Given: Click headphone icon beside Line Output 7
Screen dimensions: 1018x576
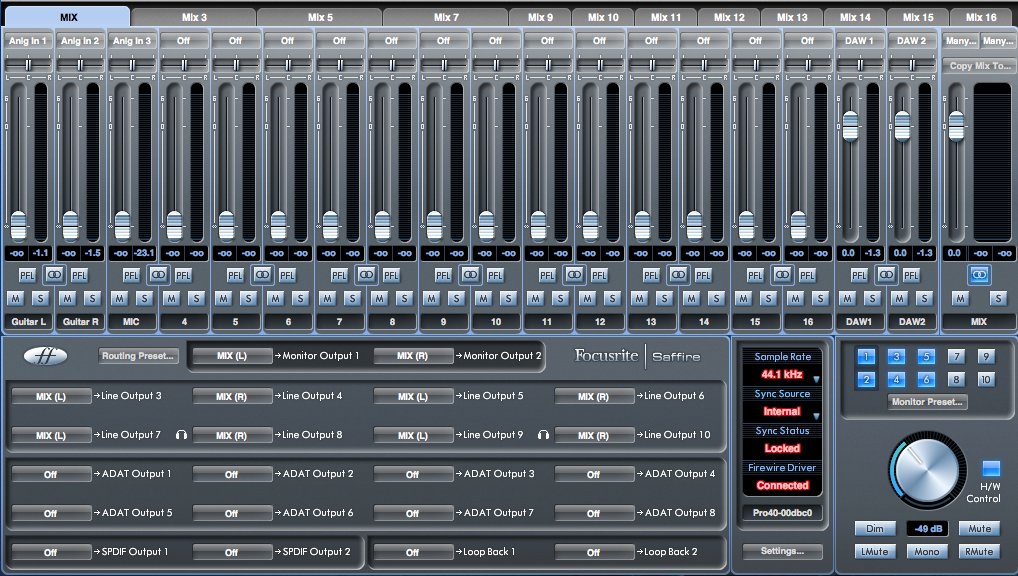Looking at the screenshot, I should [x=182, y=435].
